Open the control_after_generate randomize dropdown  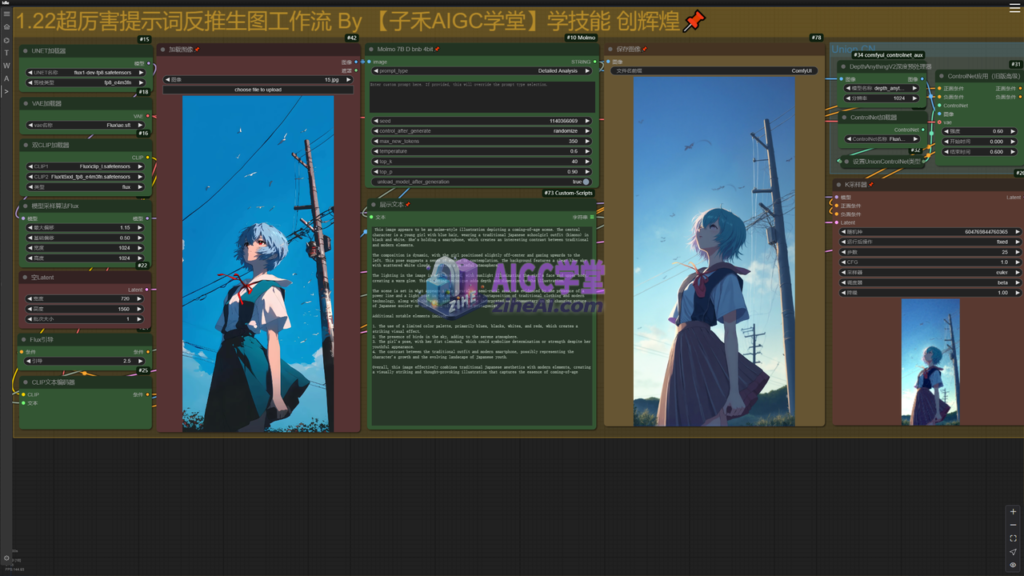click(x=483, y=131)
